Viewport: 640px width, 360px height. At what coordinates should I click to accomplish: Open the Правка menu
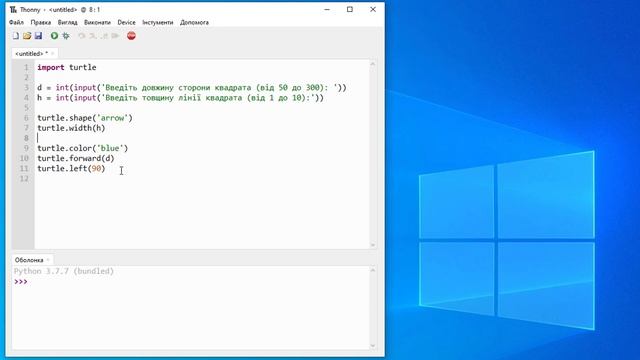point(41,22)
